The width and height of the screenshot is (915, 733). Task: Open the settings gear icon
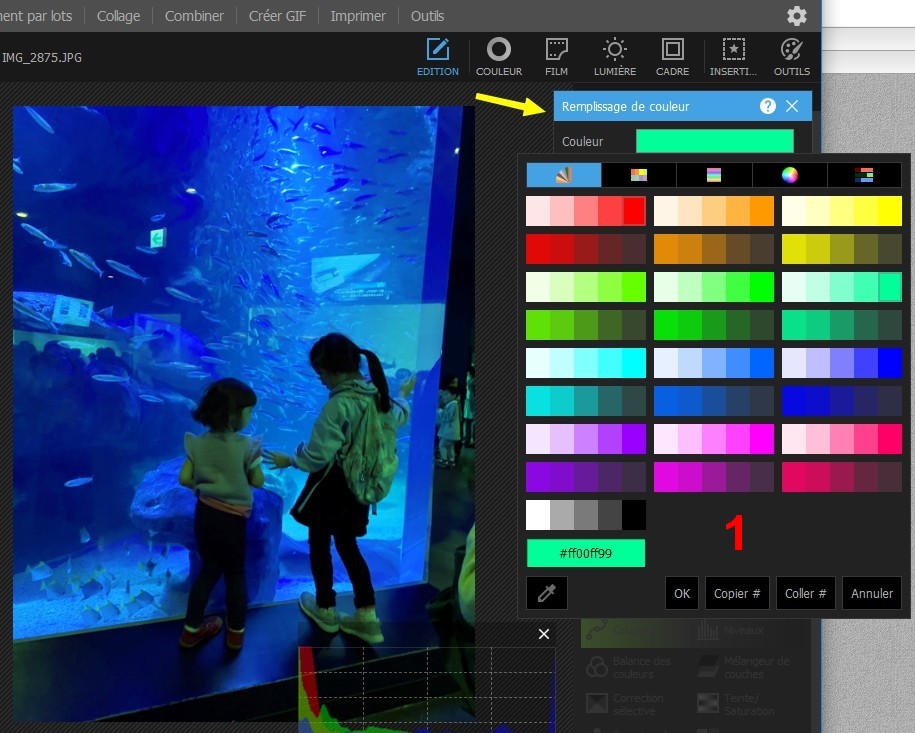[x=797, y=16]
